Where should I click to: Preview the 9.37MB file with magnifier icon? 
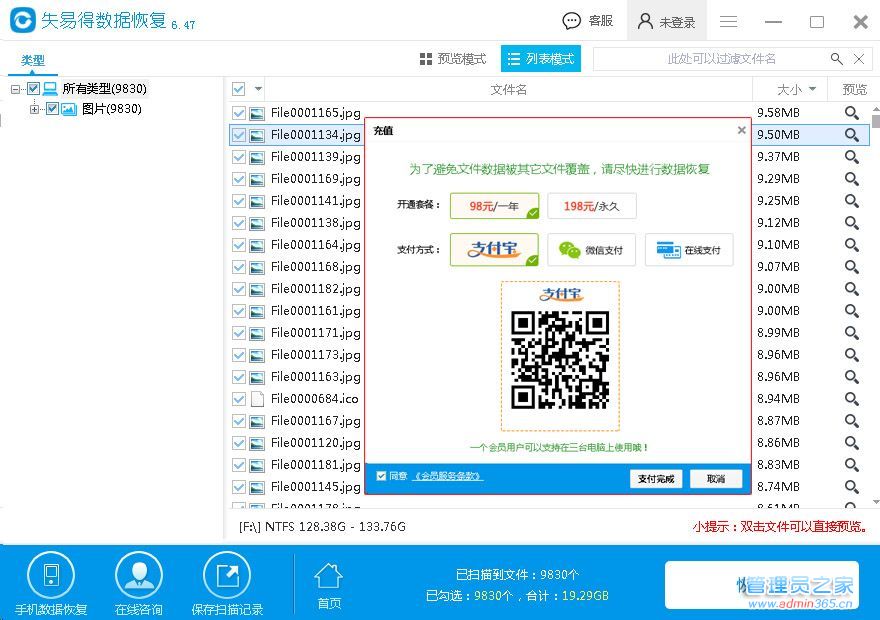point(851,157)
